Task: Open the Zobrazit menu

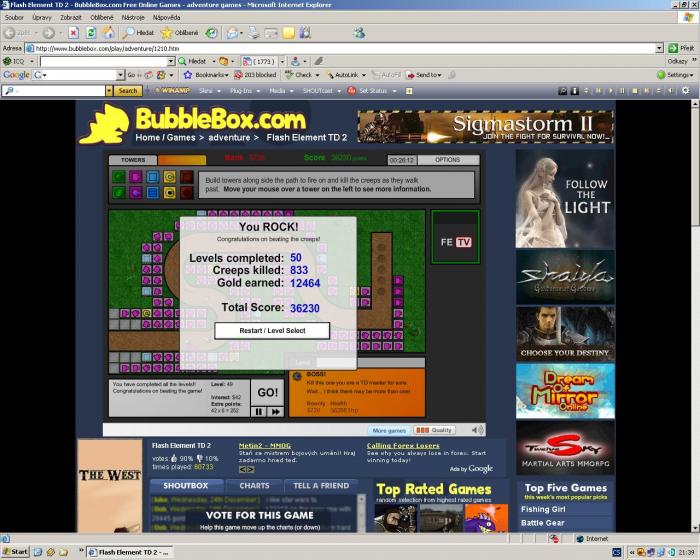Action: (x=71, y=17)
